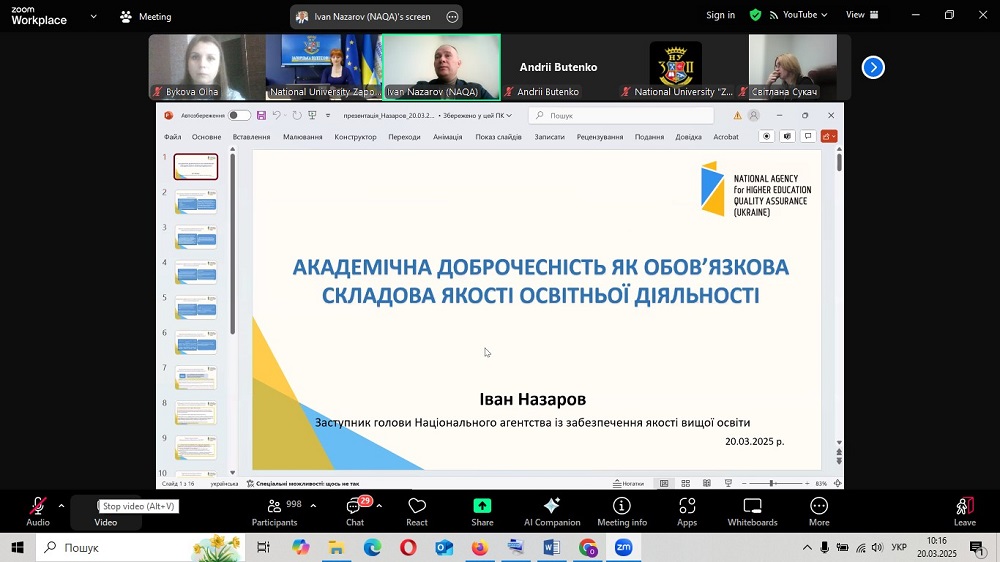Open the Meeting info icon
The height and width of the screenshot is (562, 1000).
(622, 510)
